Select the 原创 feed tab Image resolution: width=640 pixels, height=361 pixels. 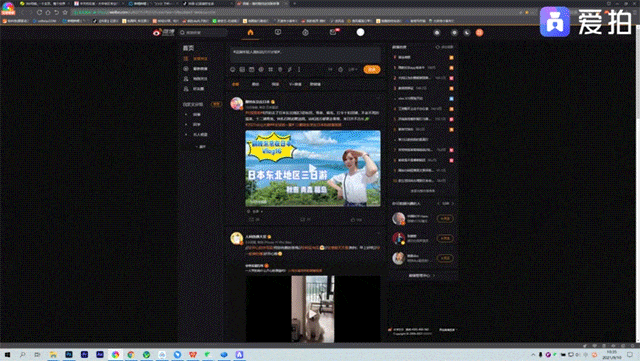coord(256,84)
